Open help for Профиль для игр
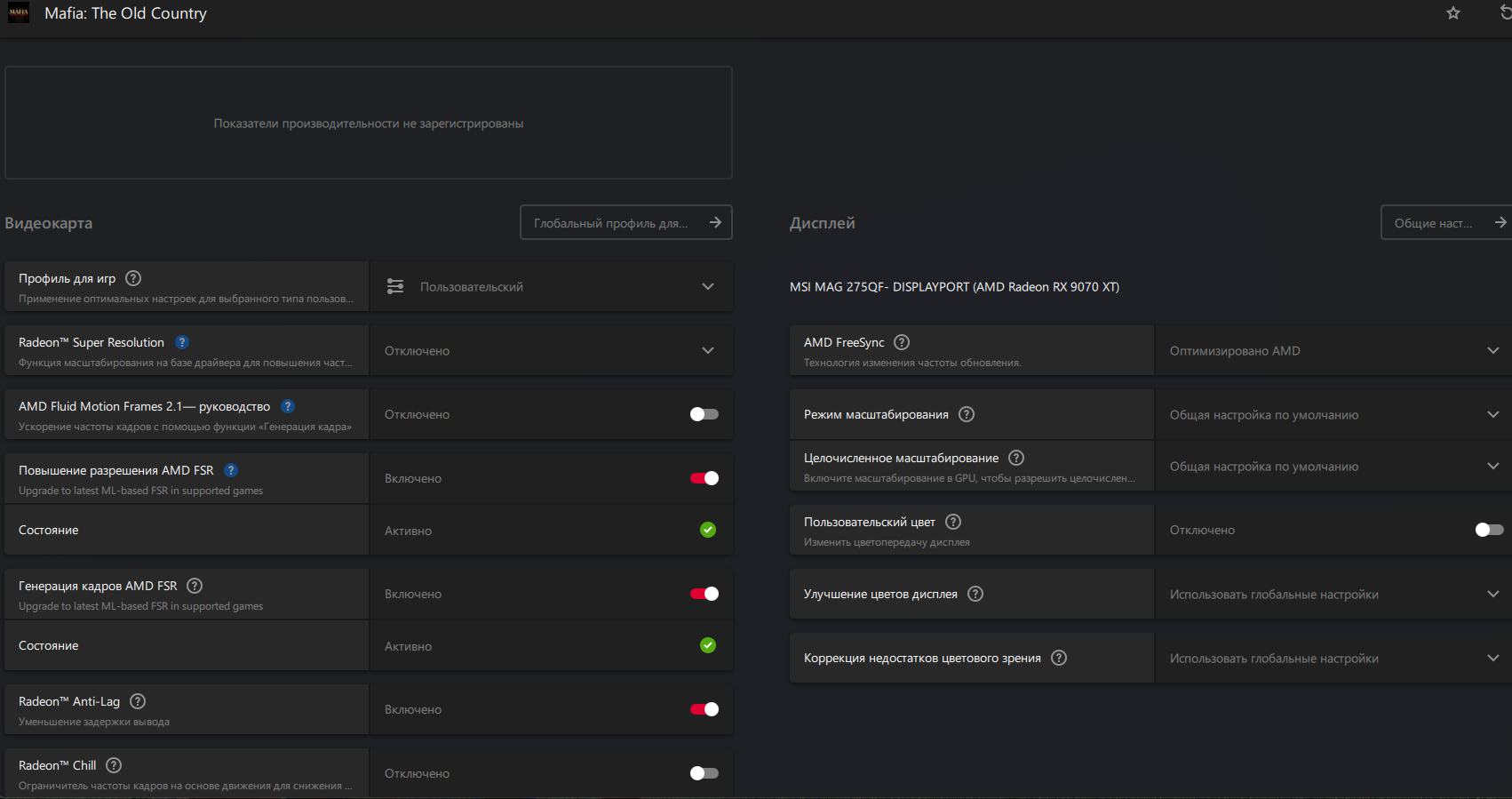This screenshot has width=1512, height=799. [133, 278]
